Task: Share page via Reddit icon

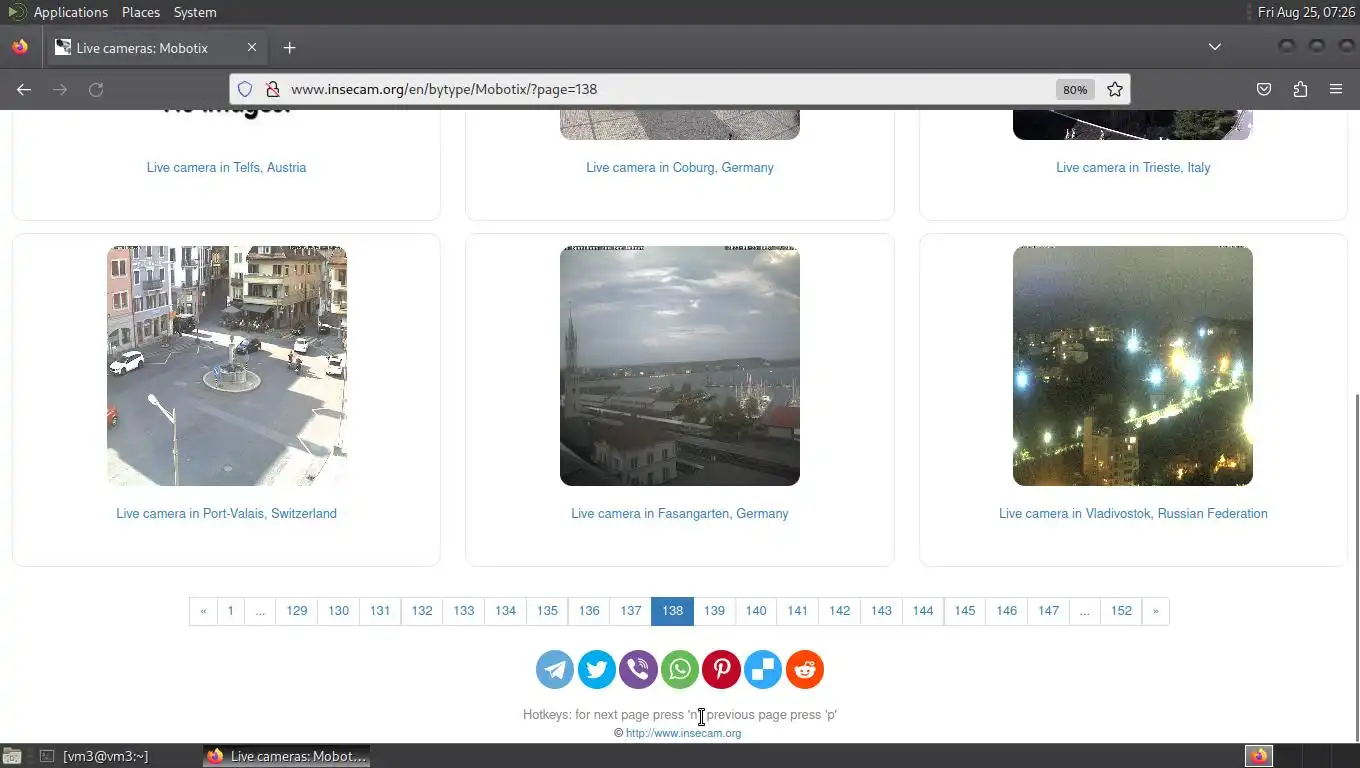Action: [805, 670]
